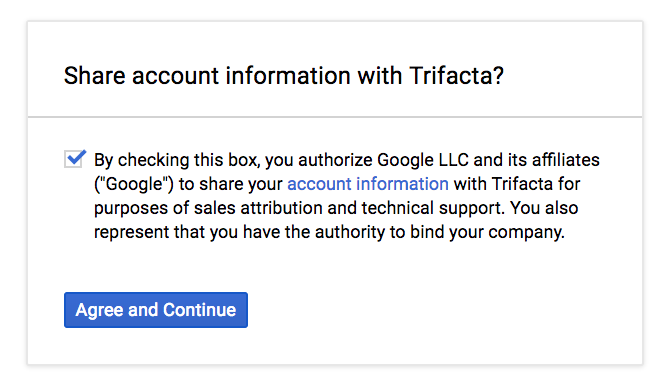Uncheck the Google LLC authorization checkbox
The image size is (660, 390).
click(74, 159)
